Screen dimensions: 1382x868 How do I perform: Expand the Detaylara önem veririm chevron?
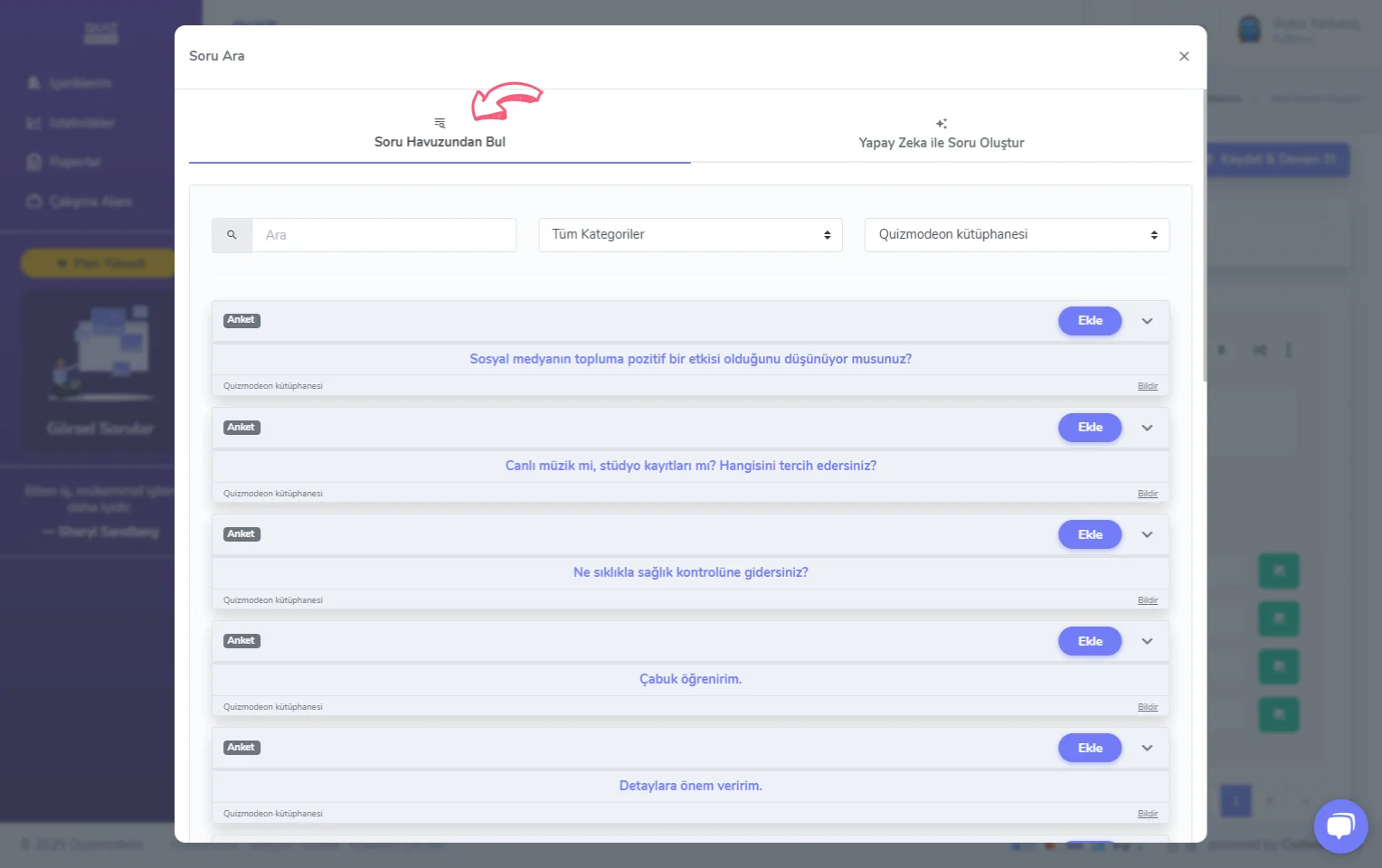click(1147, 748)
